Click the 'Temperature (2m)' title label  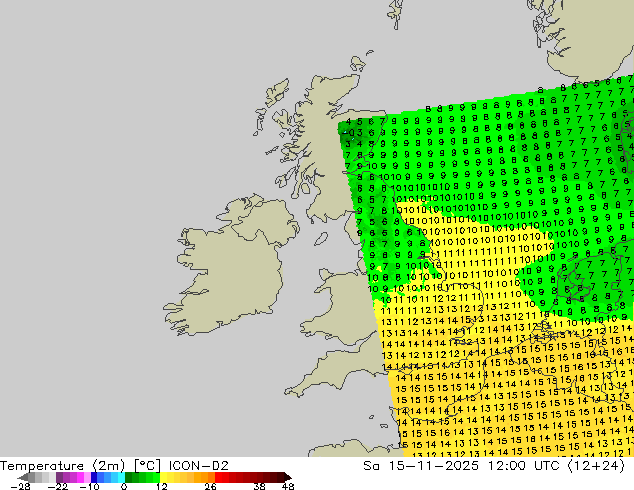click(x=62, y=466)
